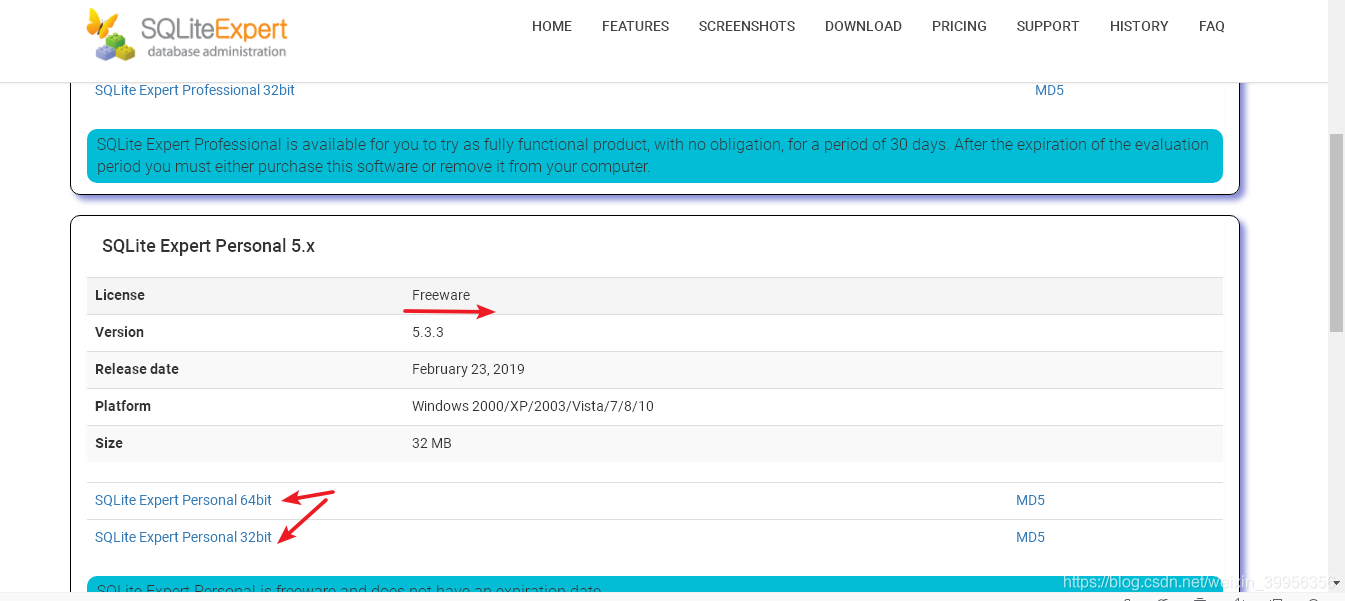Open MD5 link for Professional 32bit
The image size is (1345, 601).
coord(1049,90)
